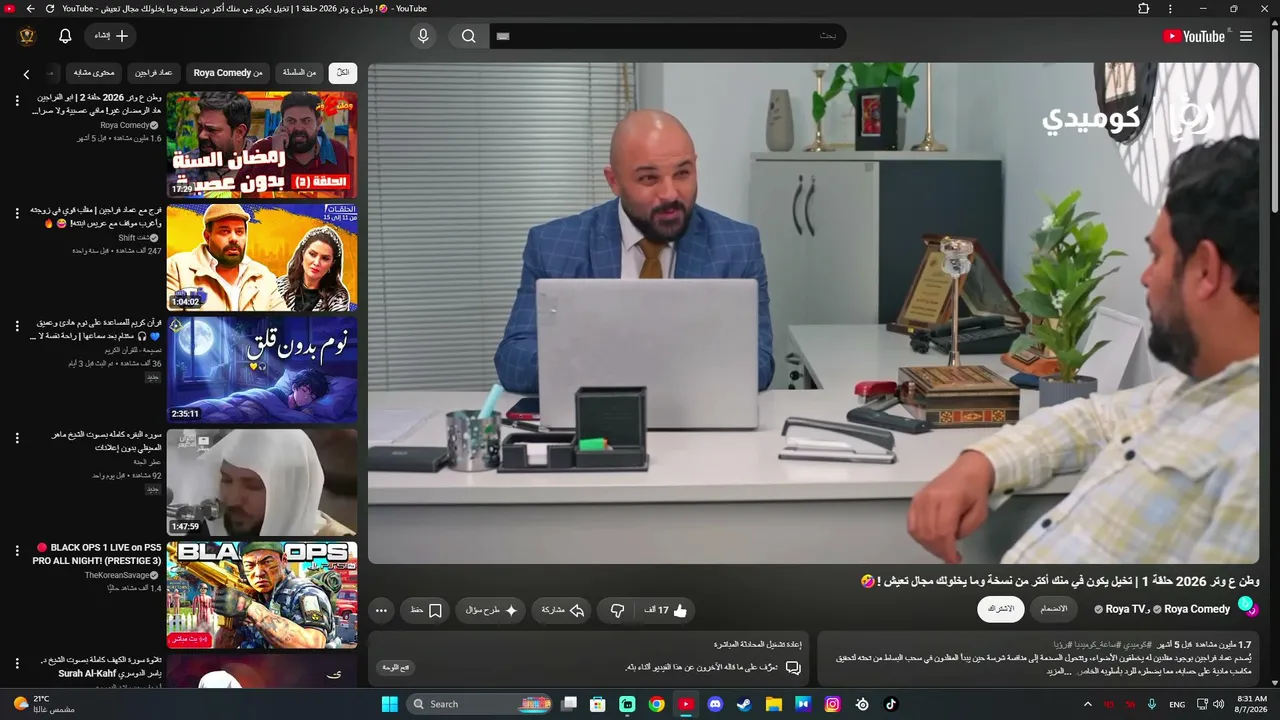Reload the page in the title bar
Screen dimensions: 1280x720
(x=50, y=9)
